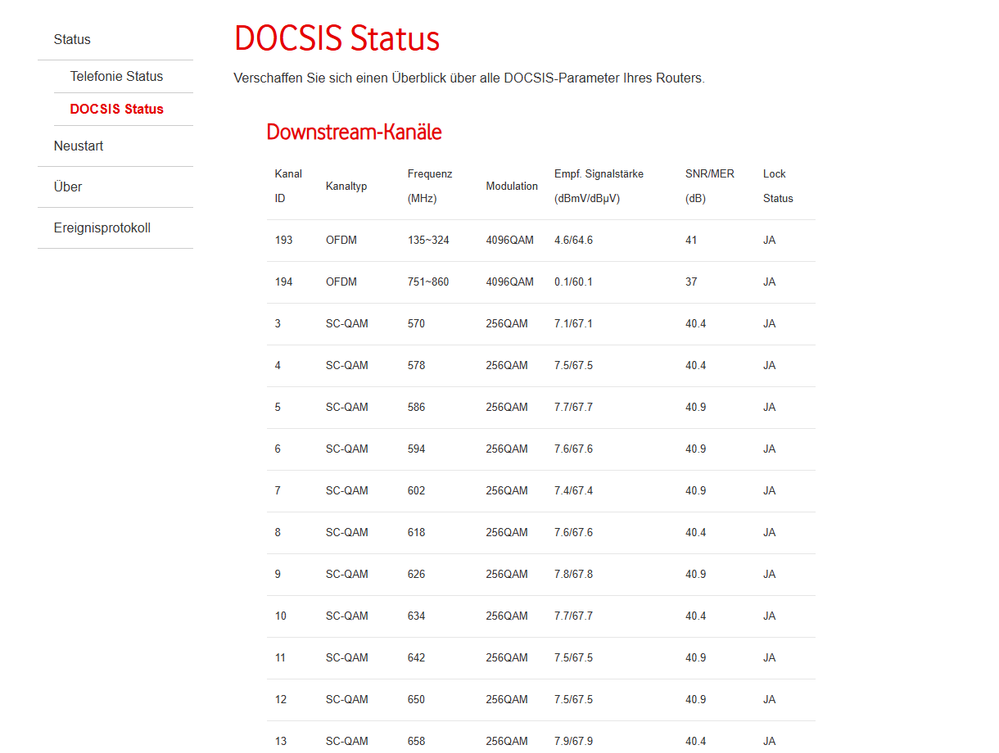Click frequency 658 cell

click(416, 741)
